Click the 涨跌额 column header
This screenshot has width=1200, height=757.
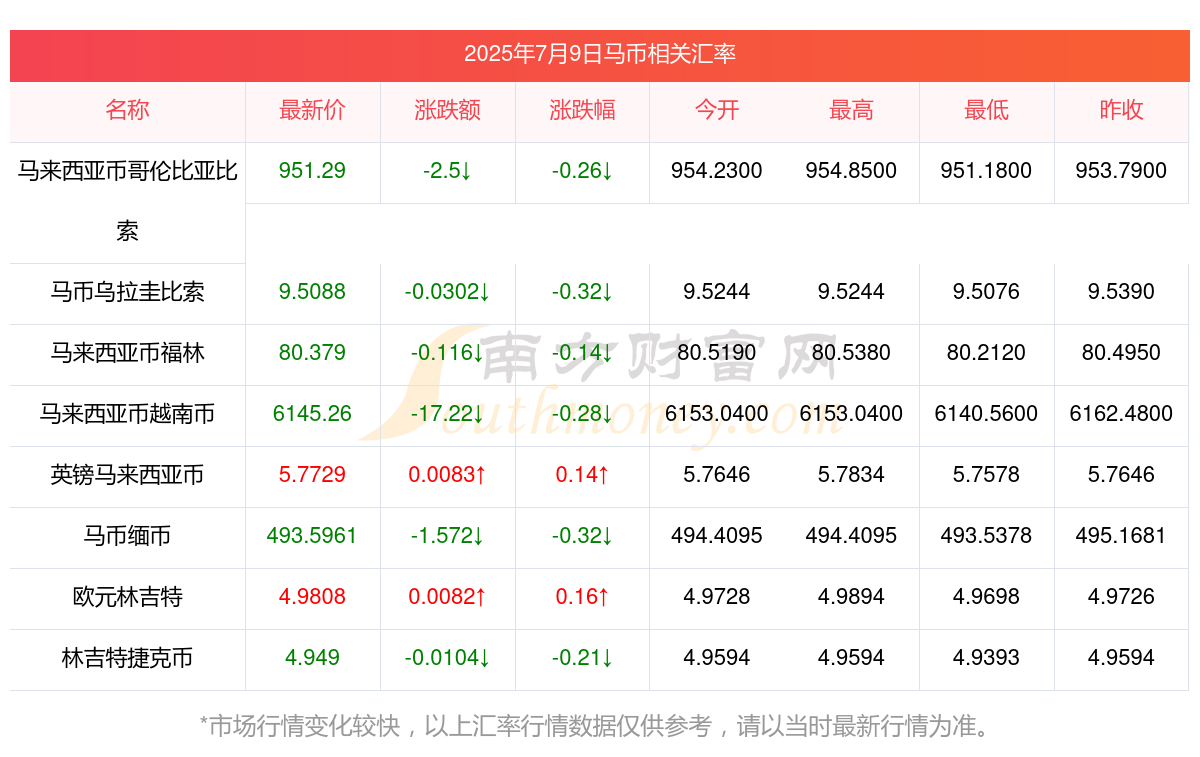click(x=448, y=110)
